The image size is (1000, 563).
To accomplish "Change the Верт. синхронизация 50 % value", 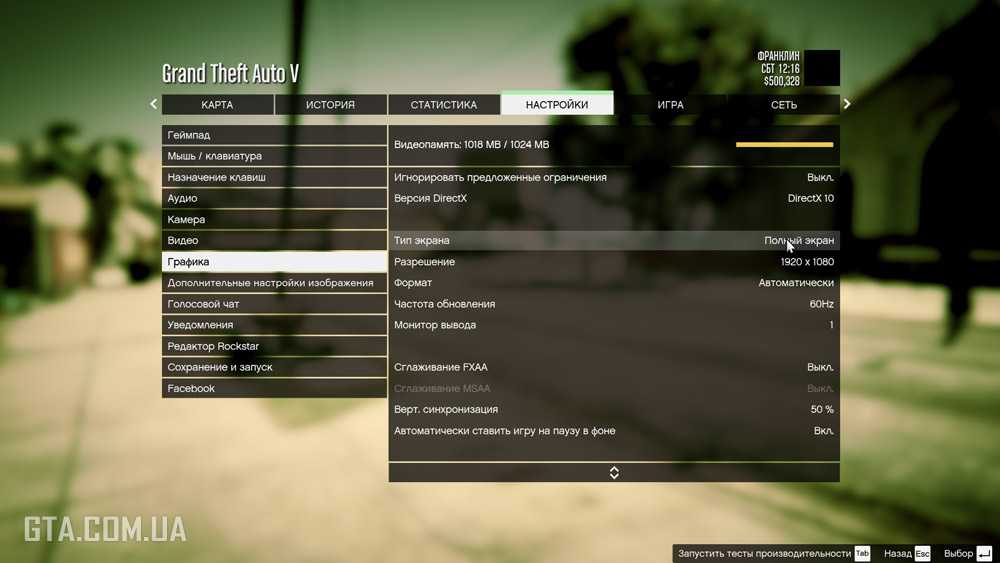I will coord(614,409).
